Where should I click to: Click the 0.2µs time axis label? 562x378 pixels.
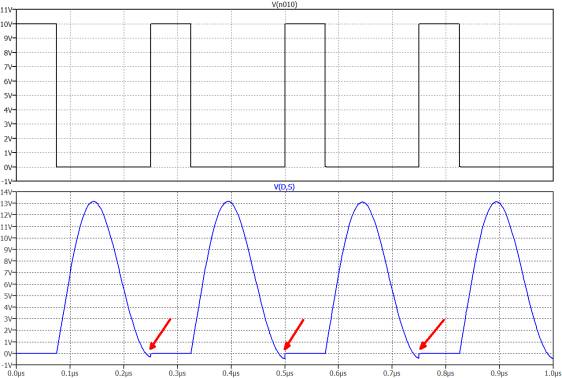pos(124,373)
